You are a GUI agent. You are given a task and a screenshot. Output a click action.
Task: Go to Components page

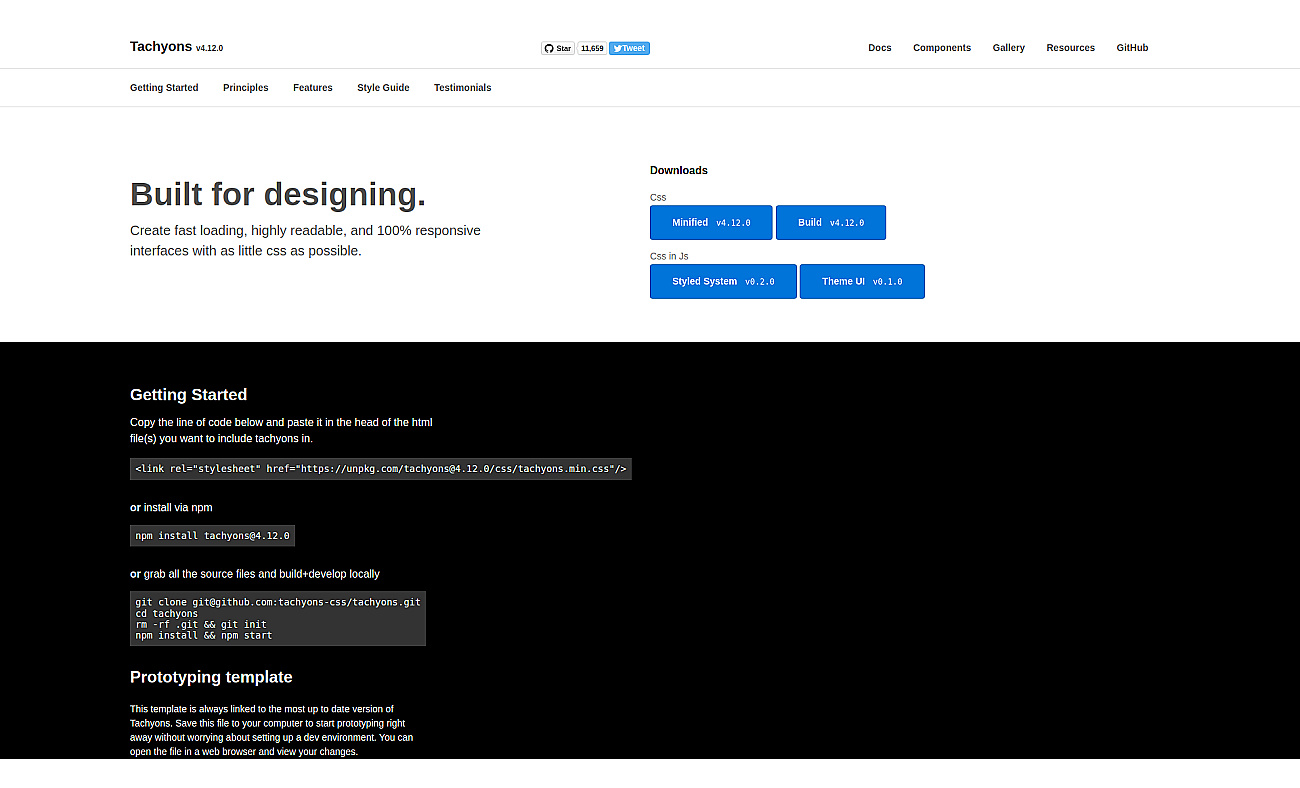tap(942, 48)
